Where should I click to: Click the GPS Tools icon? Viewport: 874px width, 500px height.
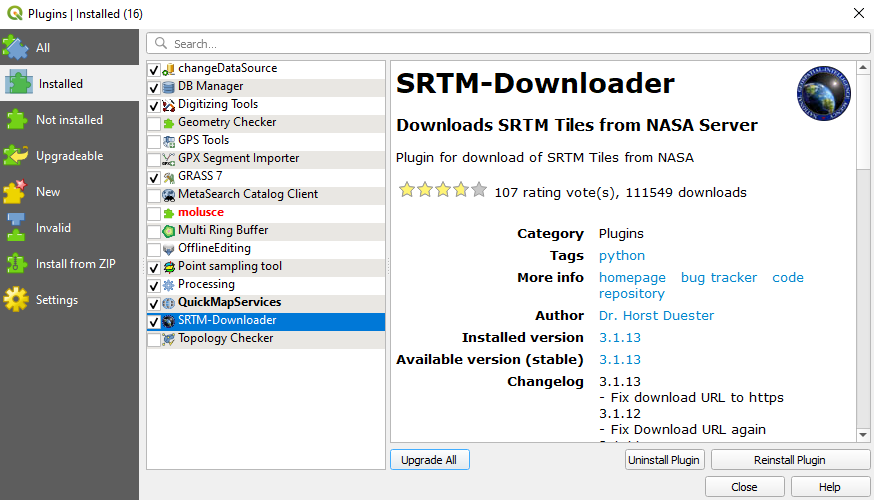pos(168,142)
